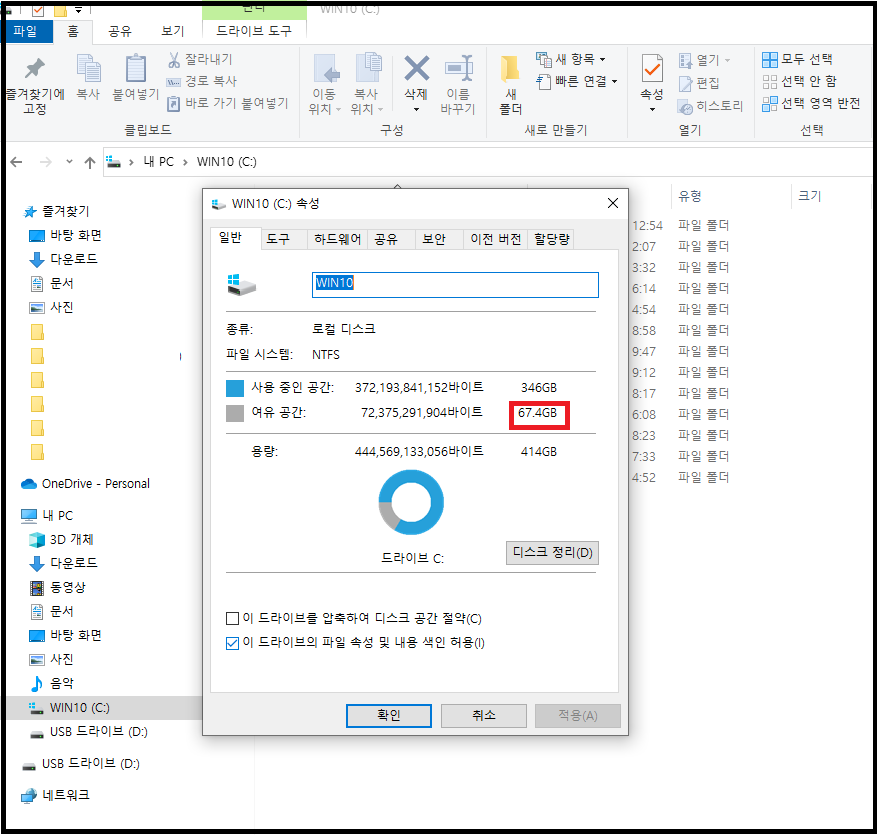Click the Back navigation arrow
This screenshot has width=877, height=835.
pyautogui.click(x=17, y=162)
